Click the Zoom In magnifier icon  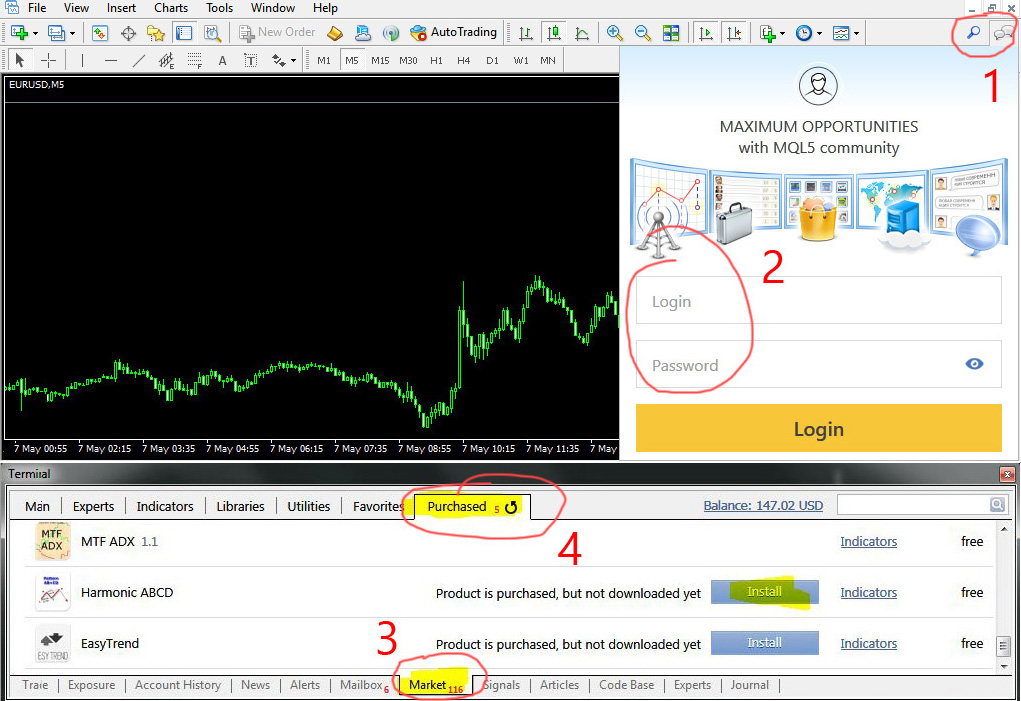[614, 33]
